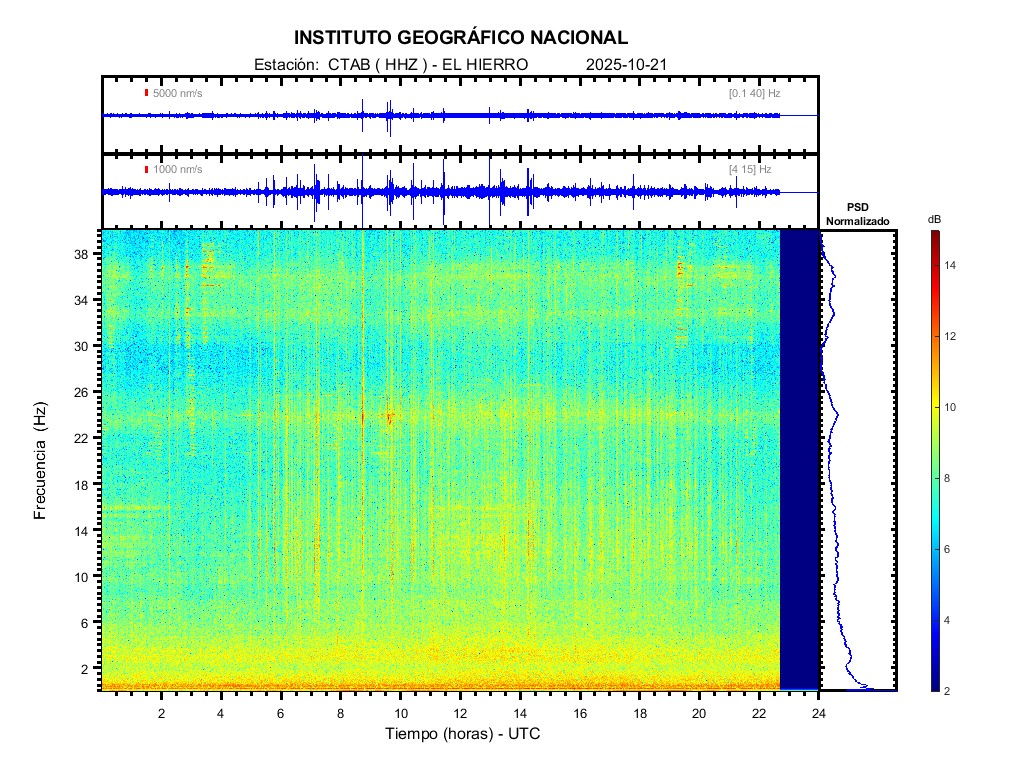
Task: Click the INSTITUTO GEOGRÁFICO NACIONAL title
Action: (461, 38)
